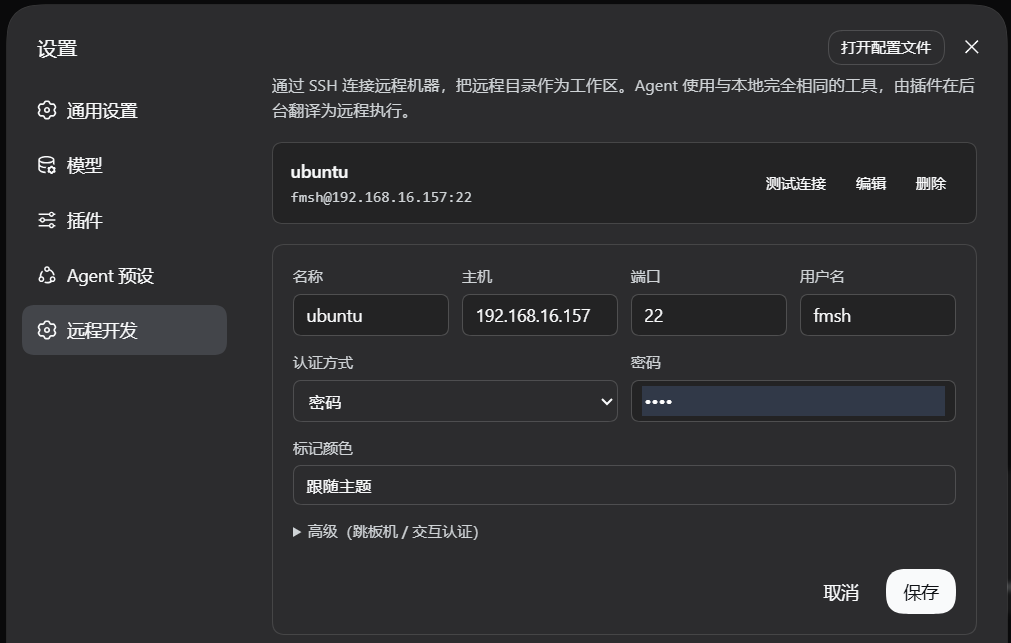
Task: Click the 保存 button
Action: click(x=921, y=591)
